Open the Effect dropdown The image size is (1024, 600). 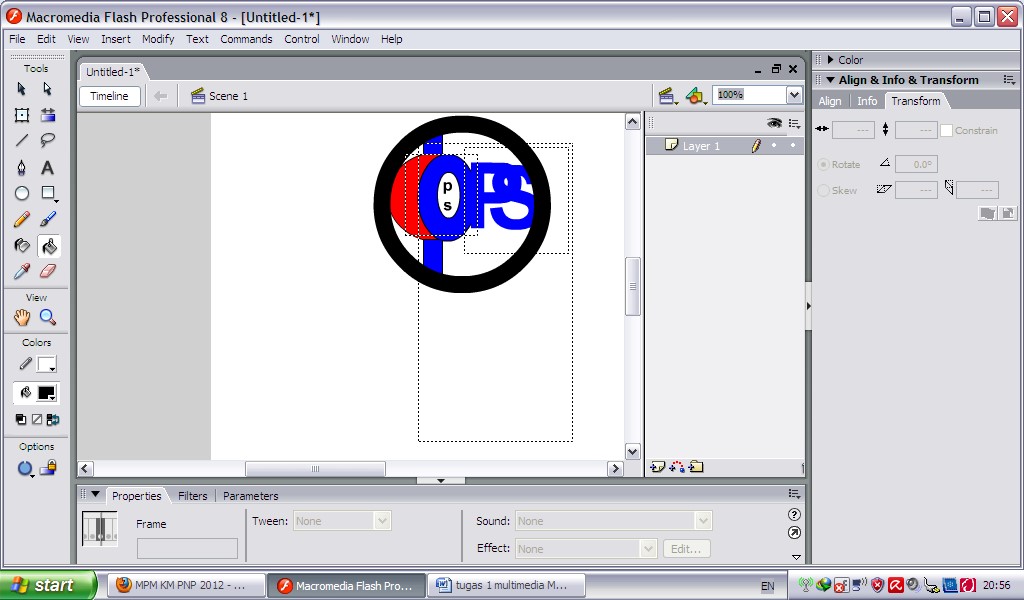pyautogui.click(x=648, y=549)
